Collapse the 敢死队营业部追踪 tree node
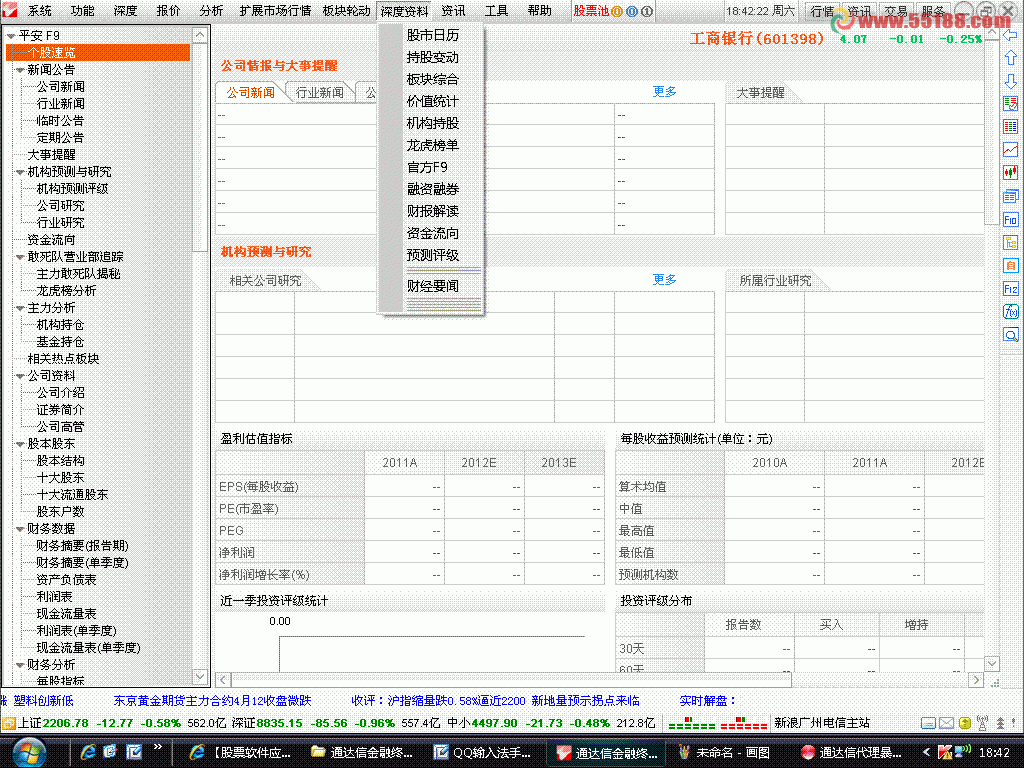1024x768 pixels. (x=20, y=257)
